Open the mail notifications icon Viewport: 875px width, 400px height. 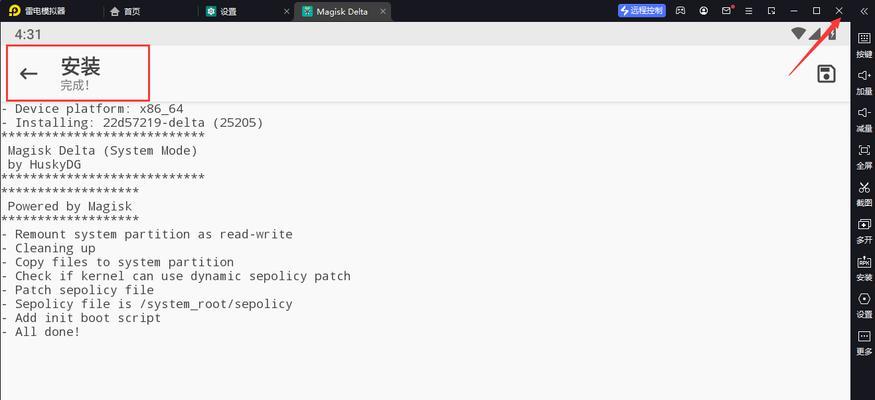pos(727,11)
